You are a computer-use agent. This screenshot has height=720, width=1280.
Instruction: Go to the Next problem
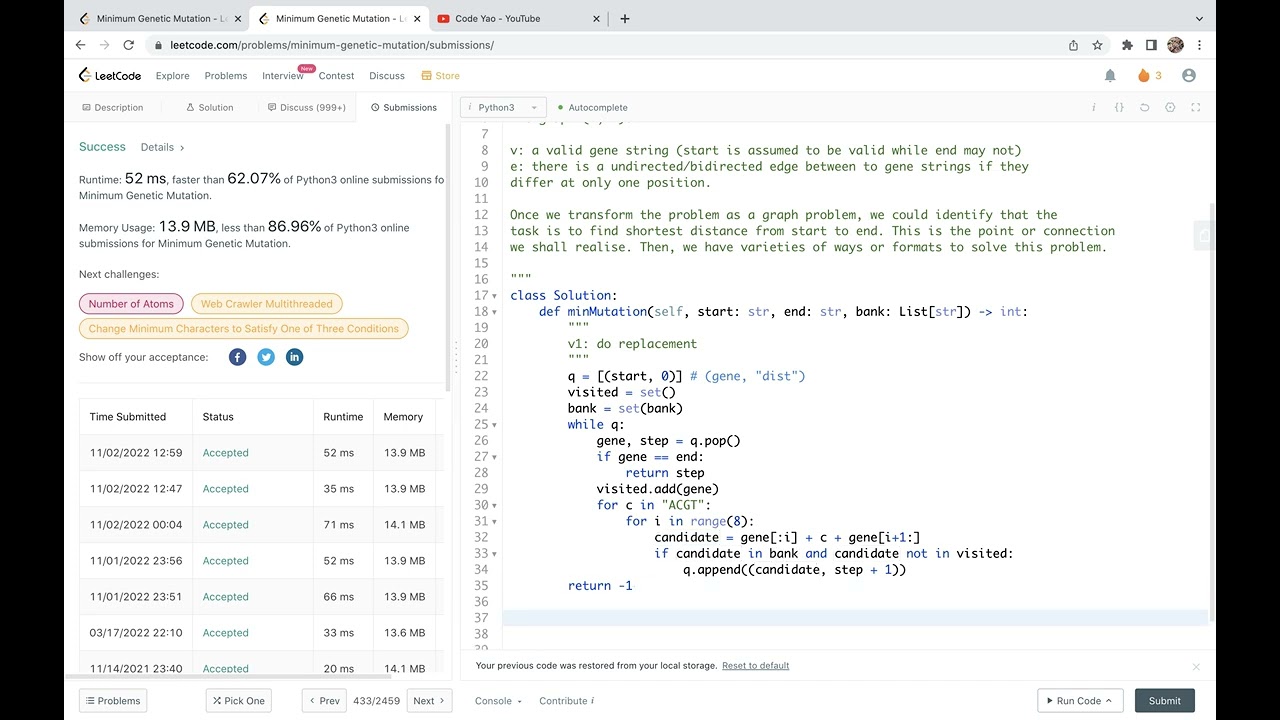[x=430, y=701]
